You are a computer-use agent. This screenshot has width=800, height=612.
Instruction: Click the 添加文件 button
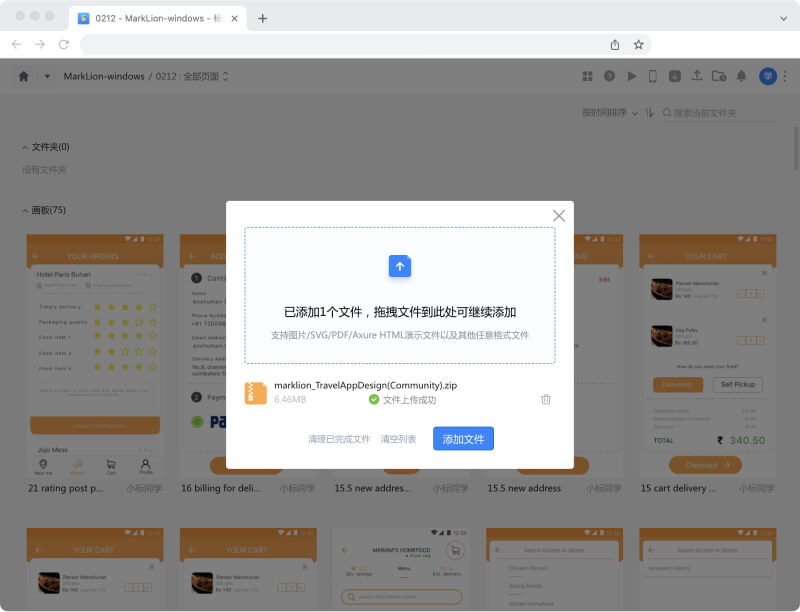pos(463,439)
